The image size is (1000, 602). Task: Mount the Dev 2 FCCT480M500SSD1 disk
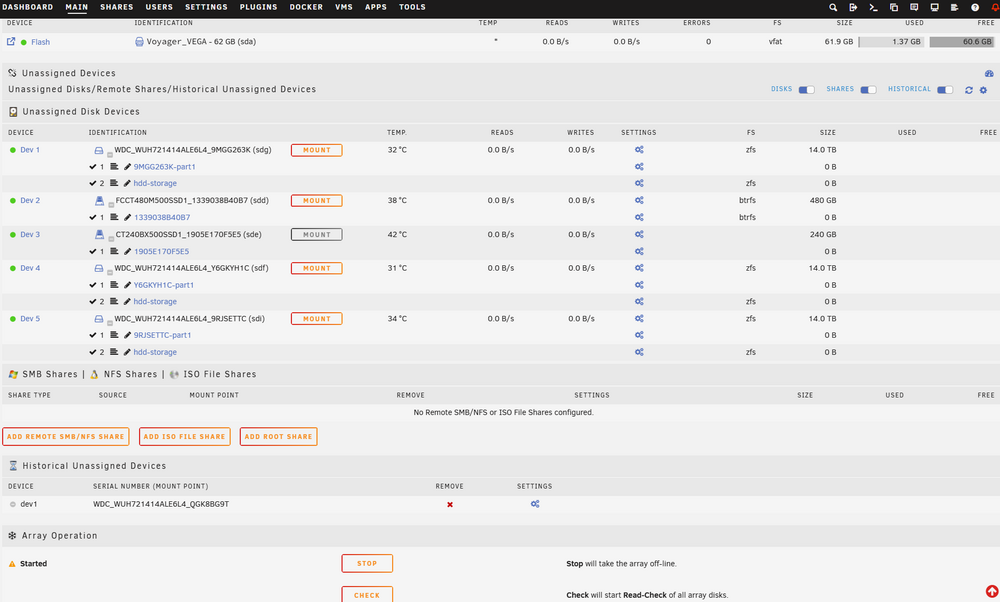(x=316, y=200)
